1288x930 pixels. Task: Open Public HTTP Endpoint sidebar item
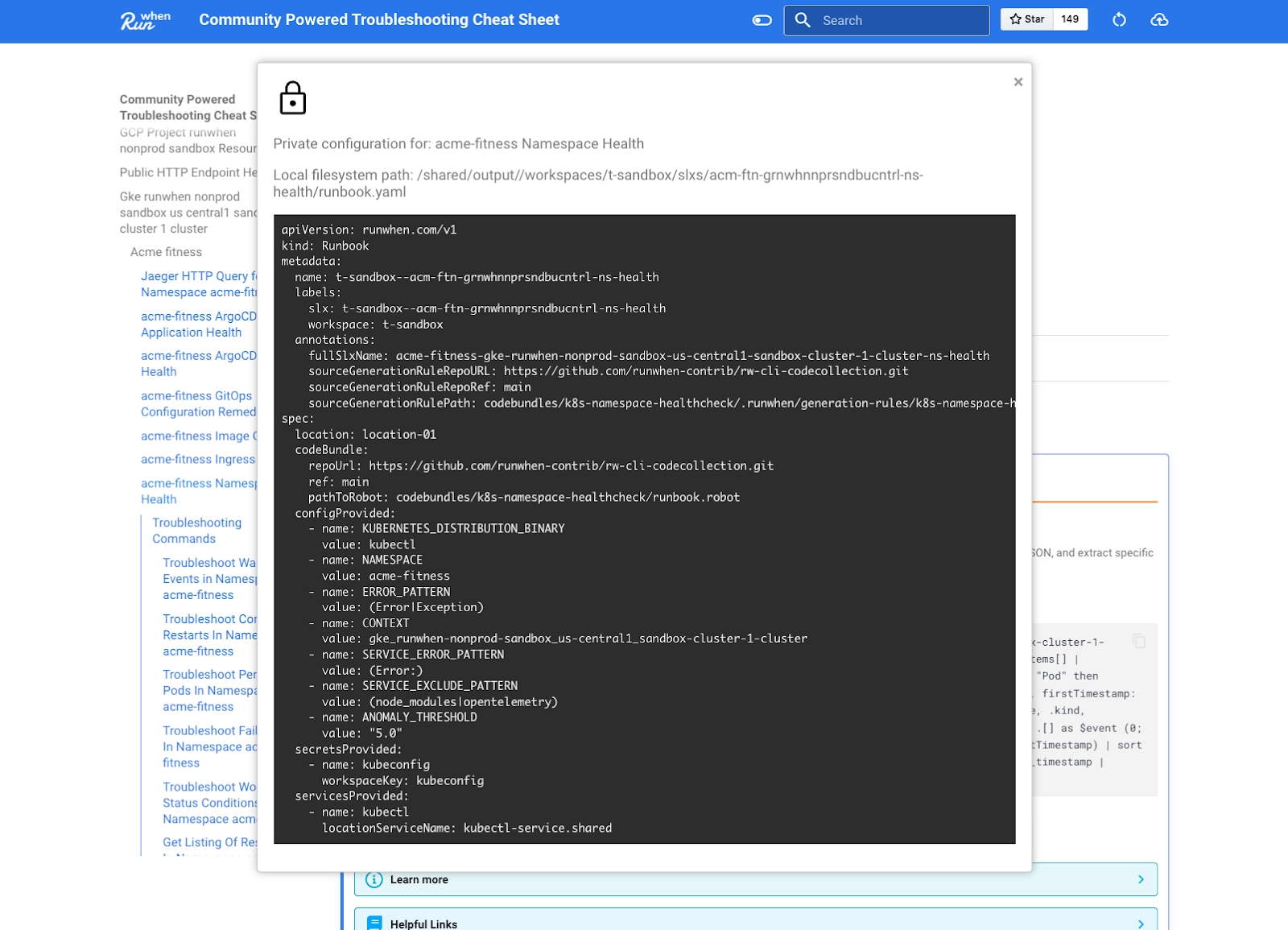pos(188,172)
